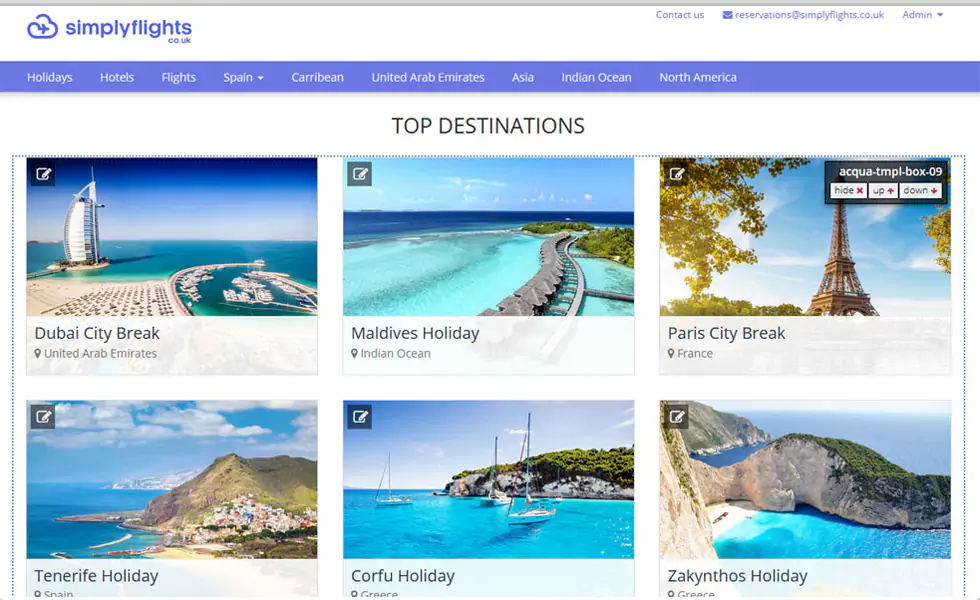Move template box down
This screenshot has width=980, height=600.
(921, 190)
